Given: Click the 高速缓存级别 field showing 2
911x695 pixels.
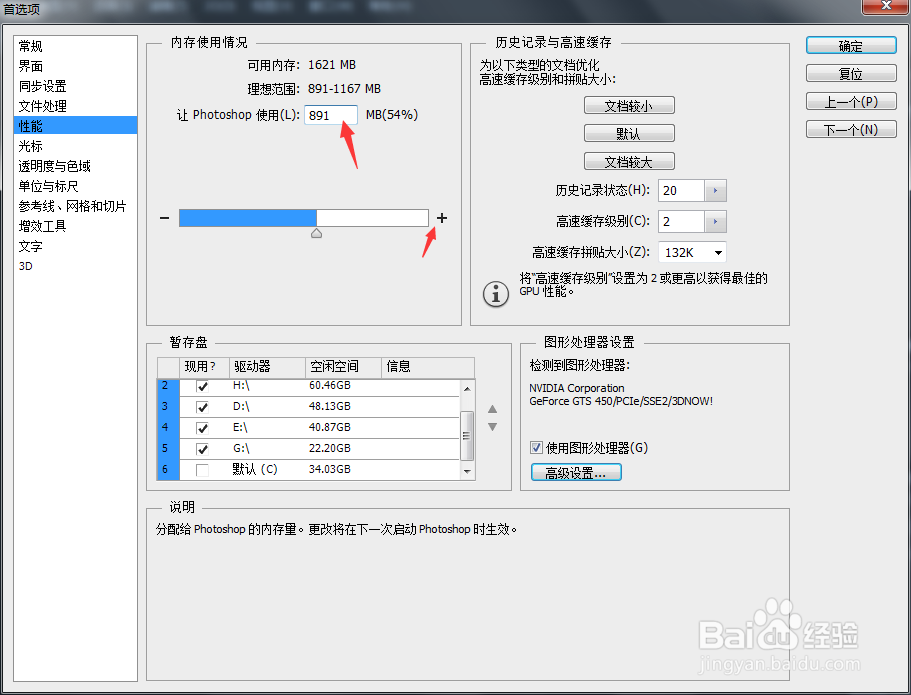Looking at the screenshot, I should pyautogui.click(x=681, y=221).
